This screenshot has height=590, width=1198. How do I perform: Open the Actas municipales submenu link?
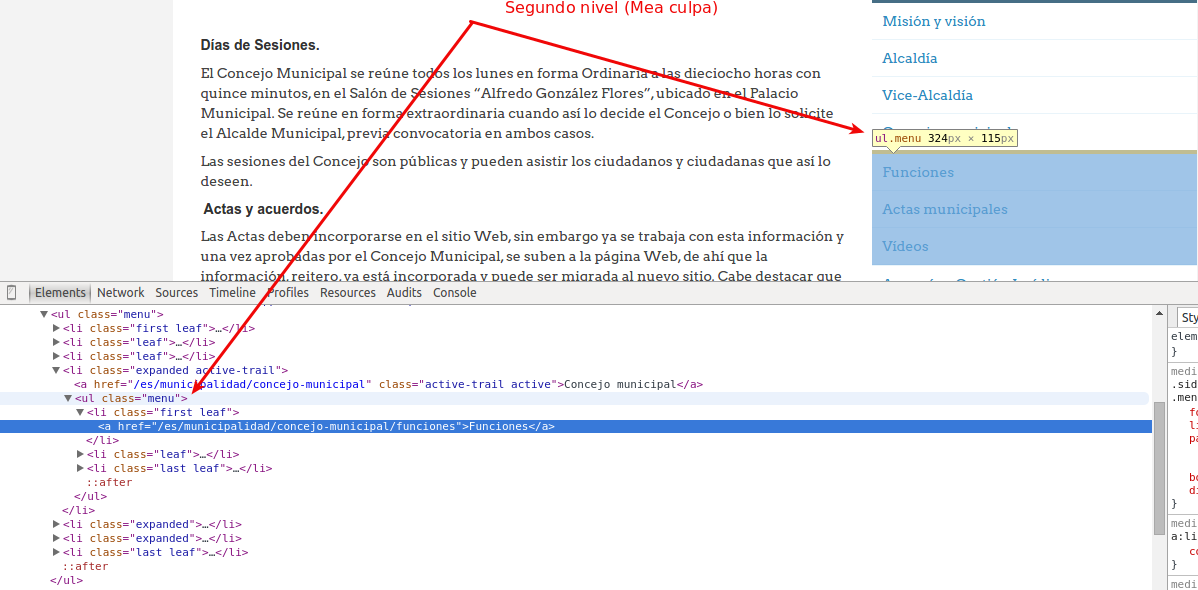click(944, 209)
